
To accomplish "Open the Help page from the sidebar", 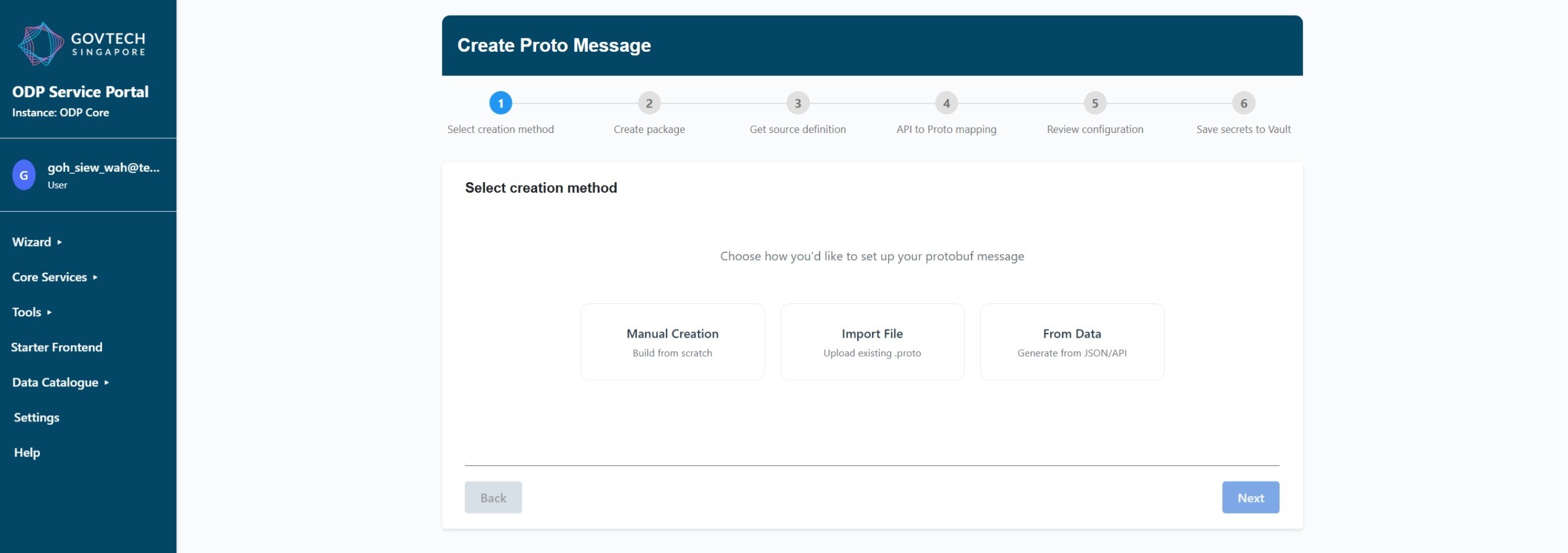I will coord(27,452).
